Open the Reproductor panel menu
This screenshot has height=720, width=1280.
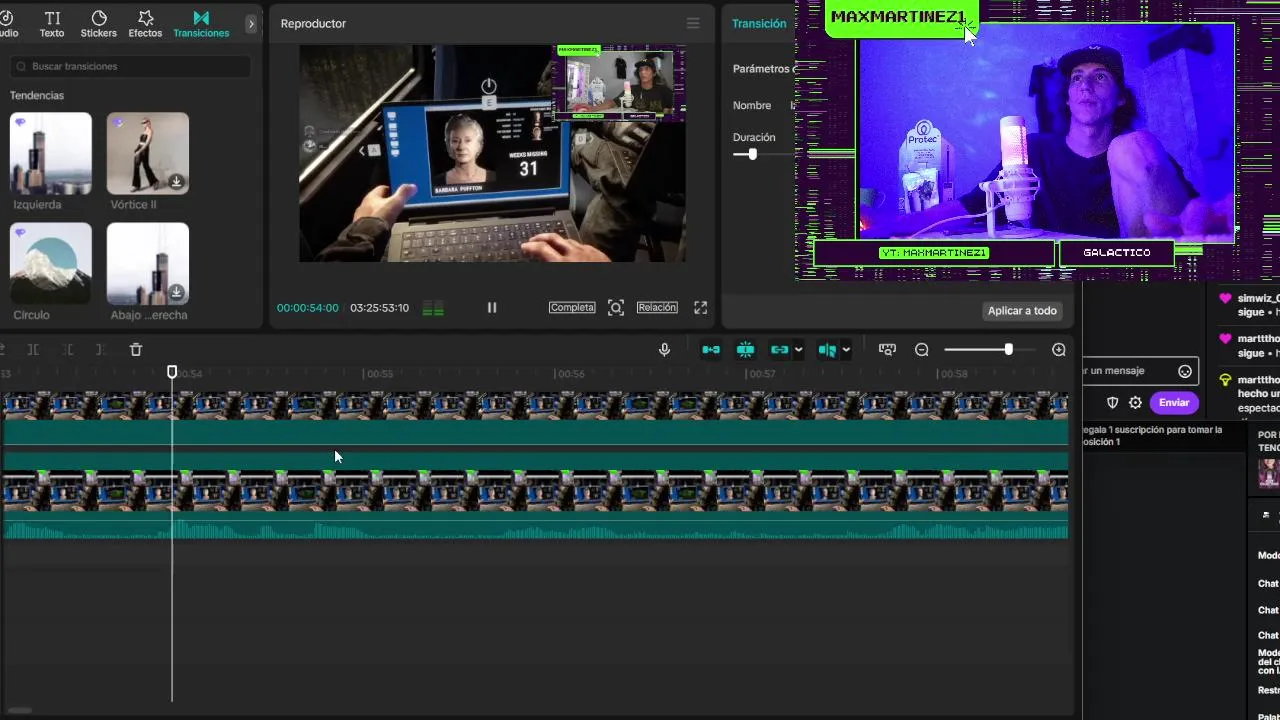tap(693, 23)
